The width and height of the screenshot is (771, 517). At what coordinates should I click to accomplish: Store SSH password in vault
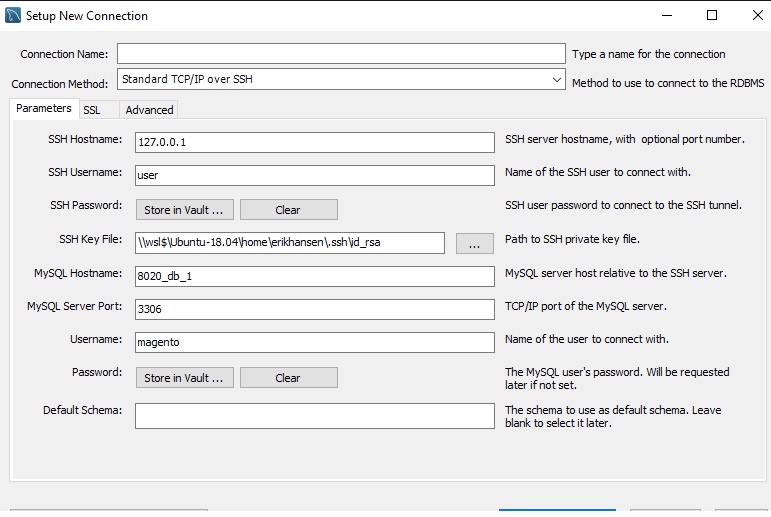(x=184, y=210)
